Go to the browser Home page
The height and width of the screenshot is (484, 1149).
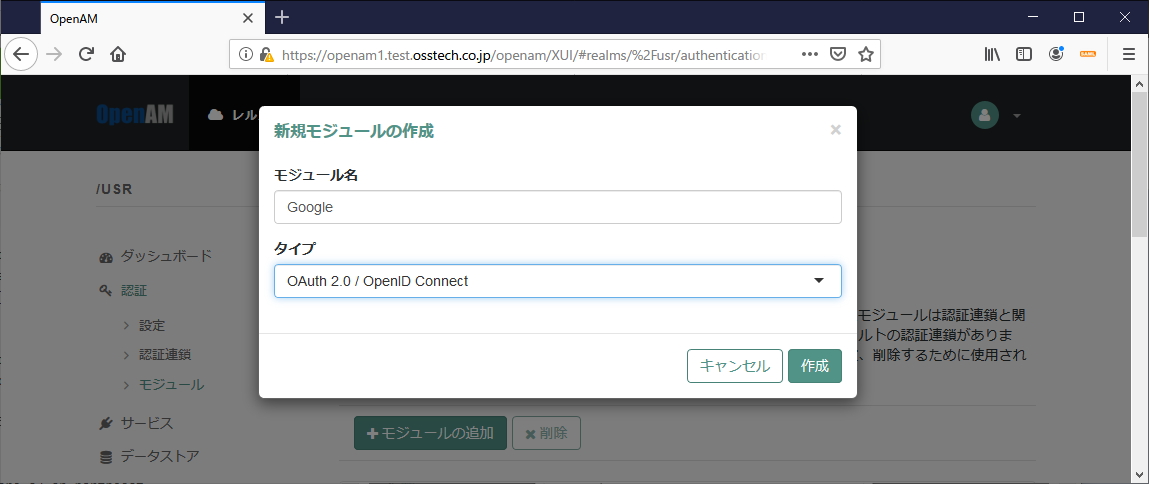(118, 54)
